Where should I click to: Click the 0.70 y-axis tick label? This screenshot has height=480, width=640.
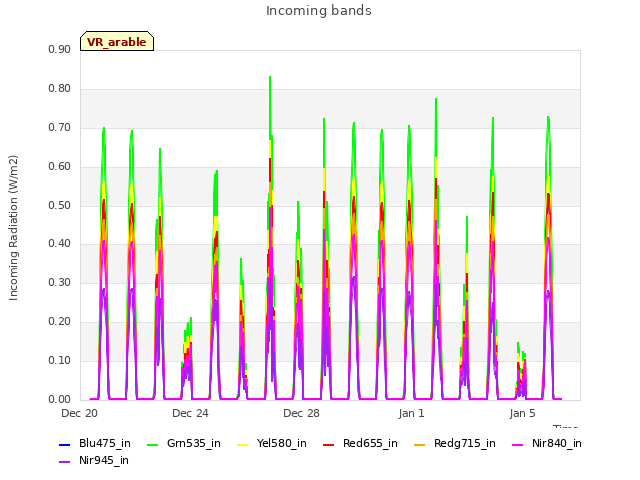click(x=60, y=127)
